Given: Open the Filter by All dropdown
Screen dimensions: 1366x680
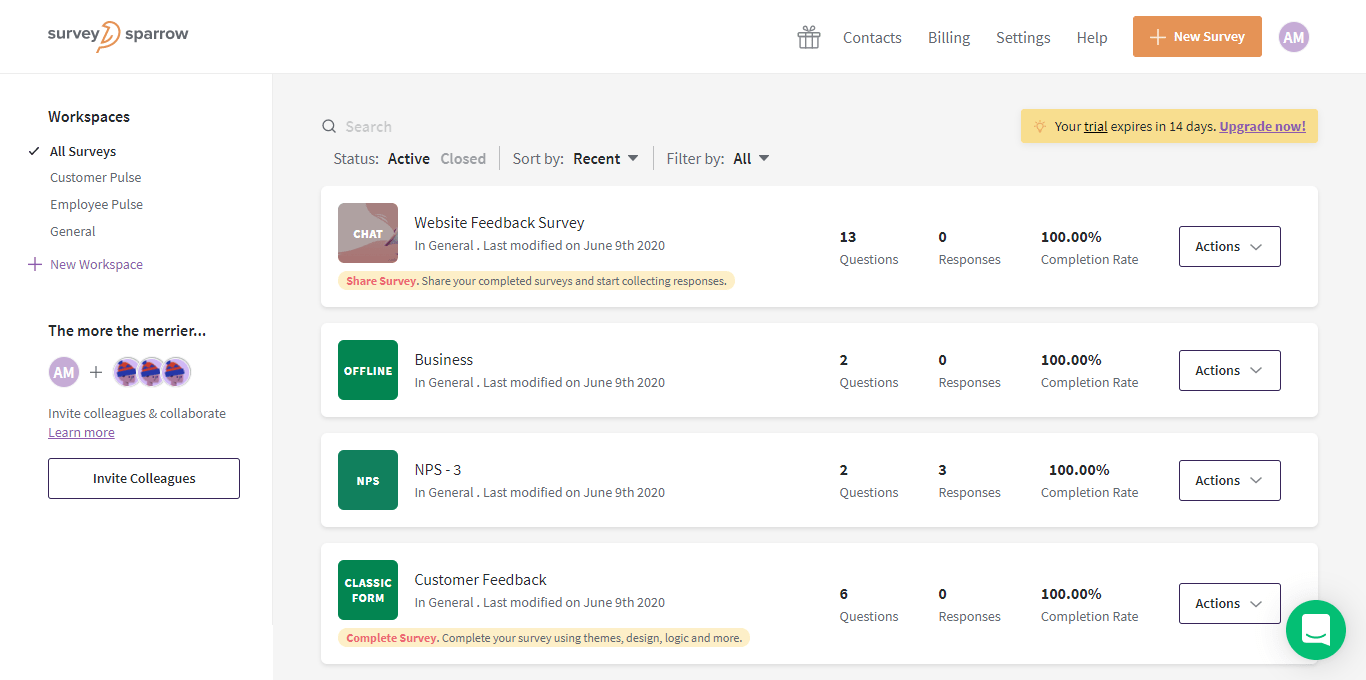Looking at the screenshot, I should 751,159.
